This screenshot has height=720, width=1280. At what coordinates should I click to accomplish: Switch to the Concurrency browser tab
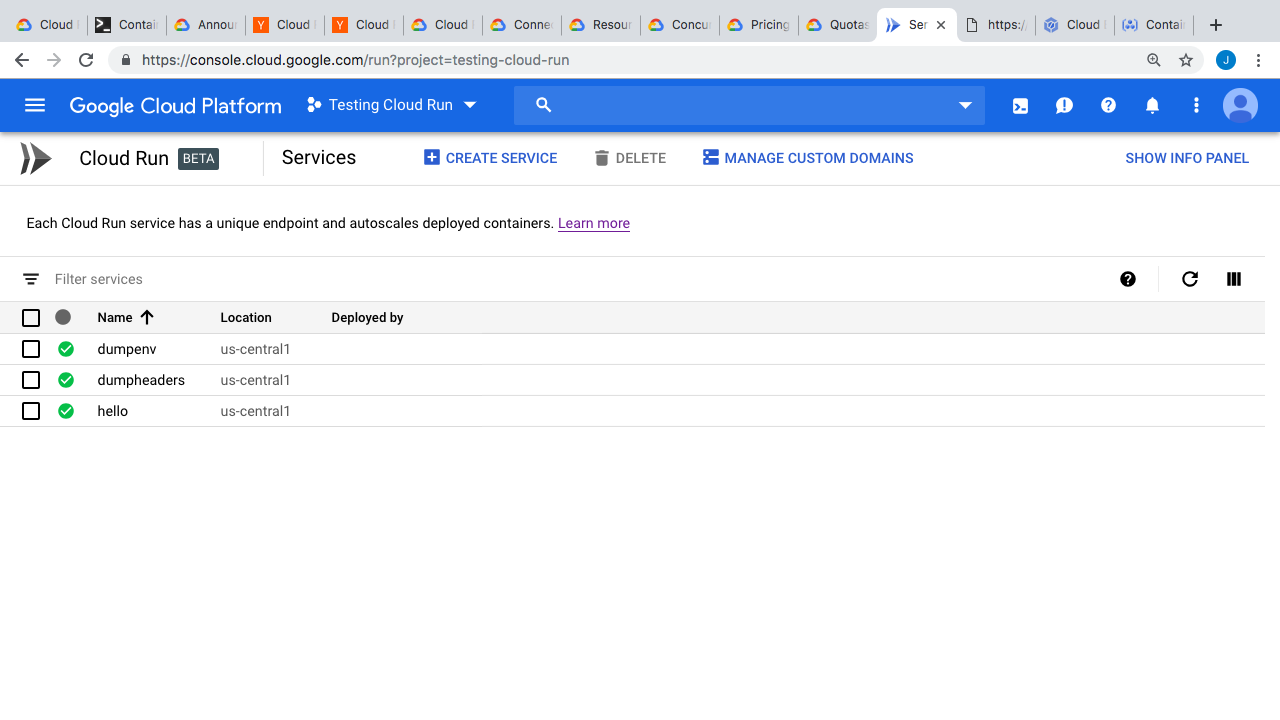[679, 25]
